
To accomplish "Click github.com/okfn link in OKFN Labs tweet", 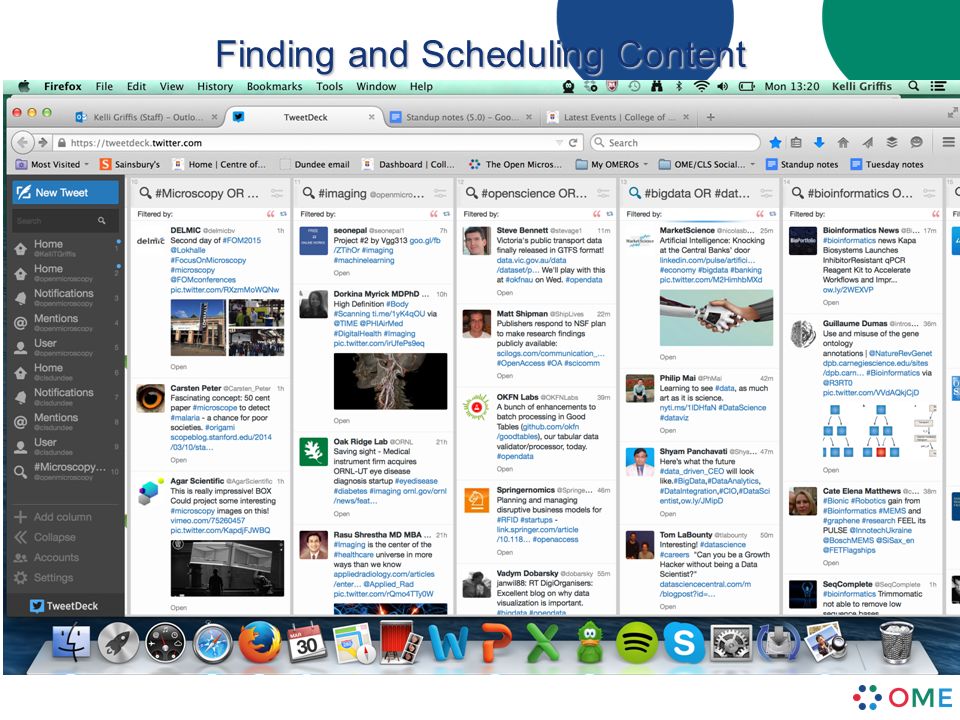I will tap(551, 427).
